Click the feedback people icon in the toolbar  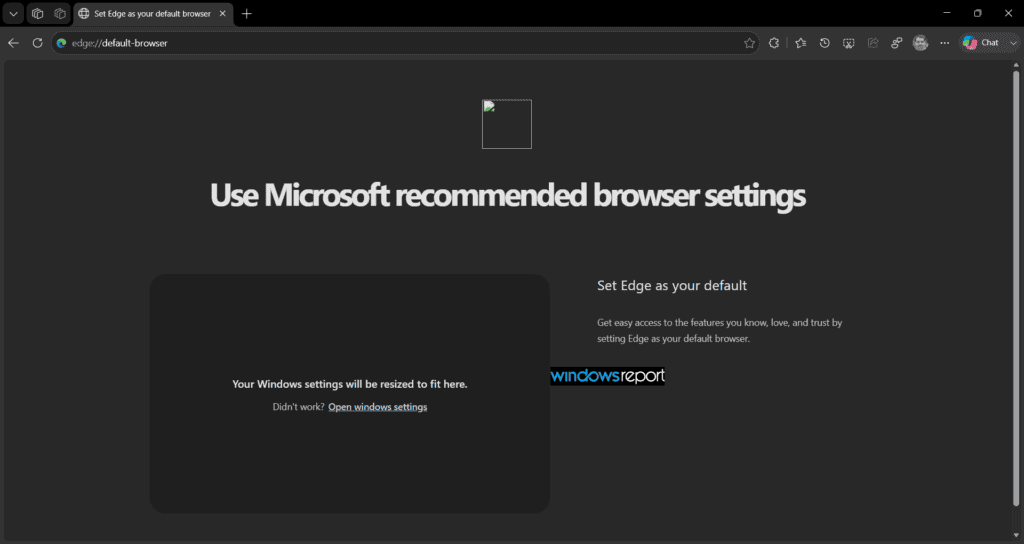897,43
